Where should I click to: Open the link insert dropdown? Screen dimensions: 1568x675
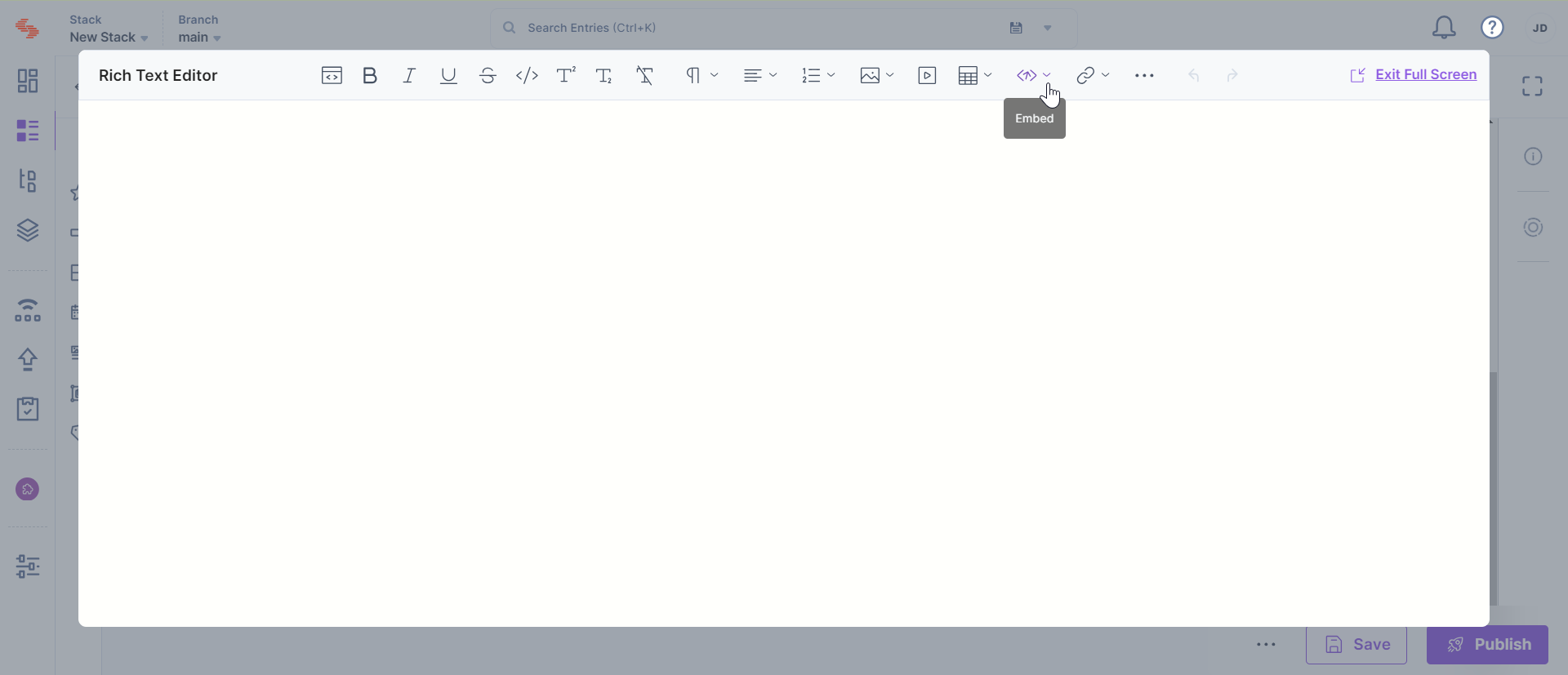click(1093, 75)
